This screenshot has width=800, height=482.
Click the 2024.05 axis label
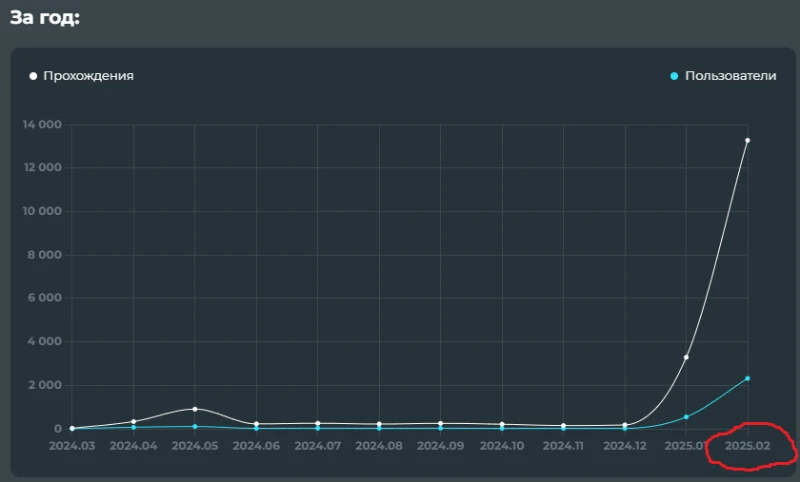pos(195,446)
